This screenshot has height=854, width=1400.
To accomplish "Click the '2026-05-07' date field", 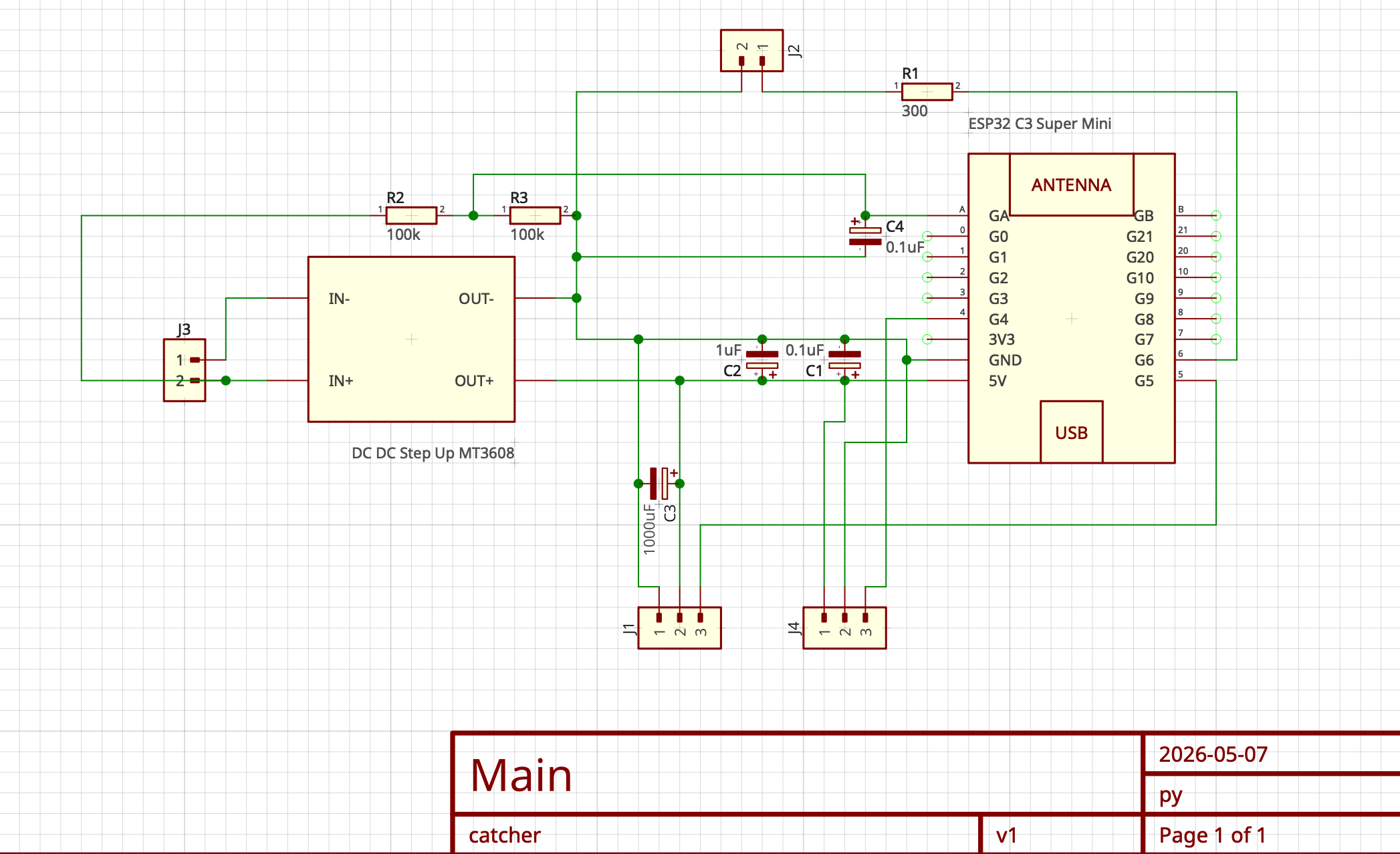I will pos(1213,754).
